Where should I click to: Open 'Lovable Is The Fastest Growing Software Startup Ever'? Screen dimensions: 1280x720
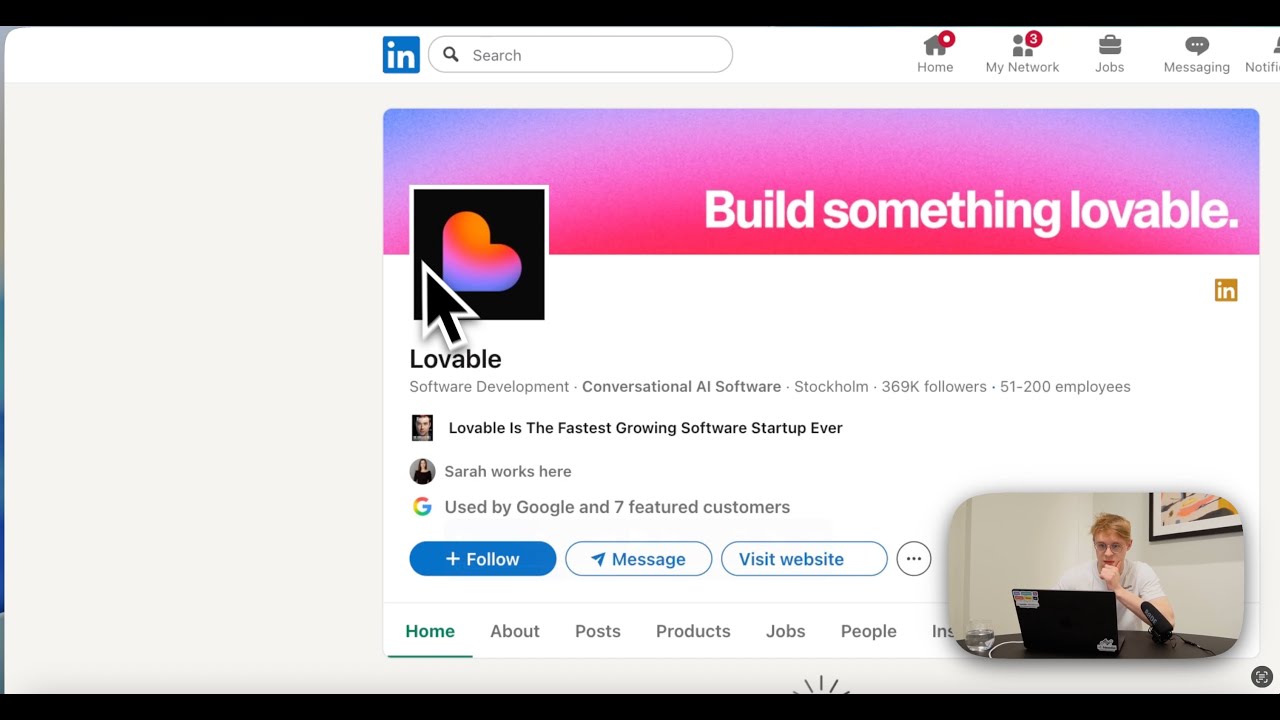coord(646,428)
